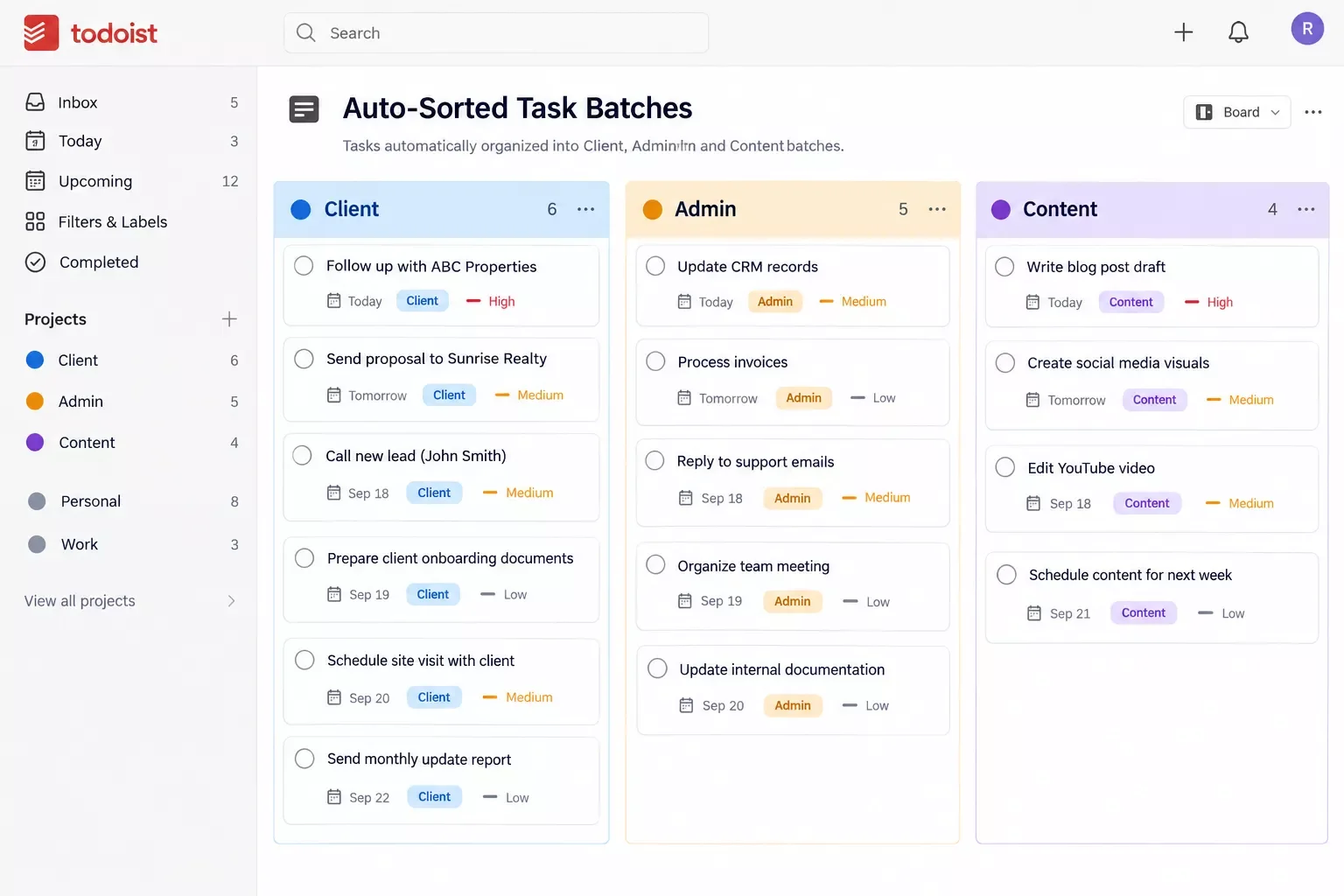The height and width of the screenshot is (896, 1344).
Task: Click the Filters & Labels grid icon
Action: point(35,221)
